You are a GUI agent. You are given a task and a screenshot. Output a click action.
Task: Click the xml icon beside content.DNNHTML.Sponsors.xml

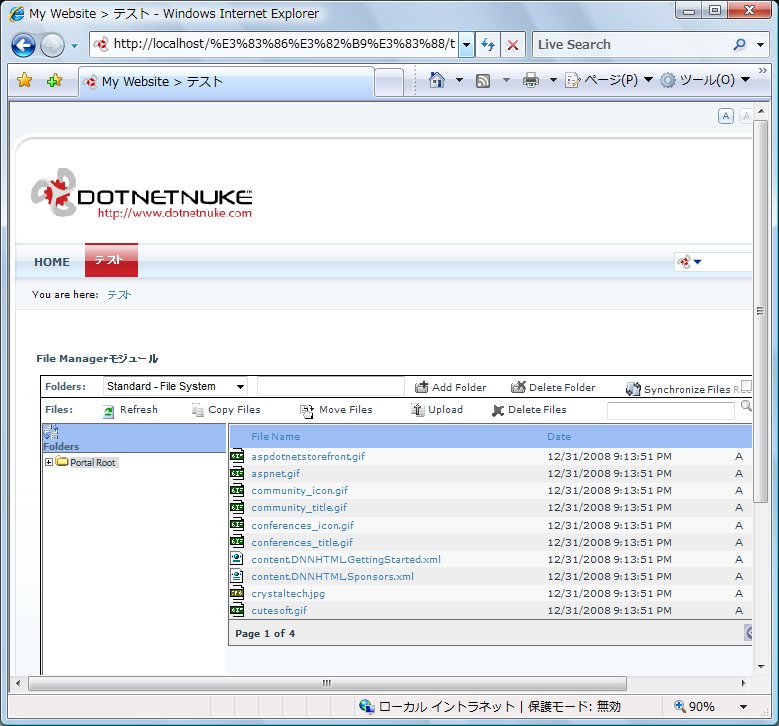[237, 576]
